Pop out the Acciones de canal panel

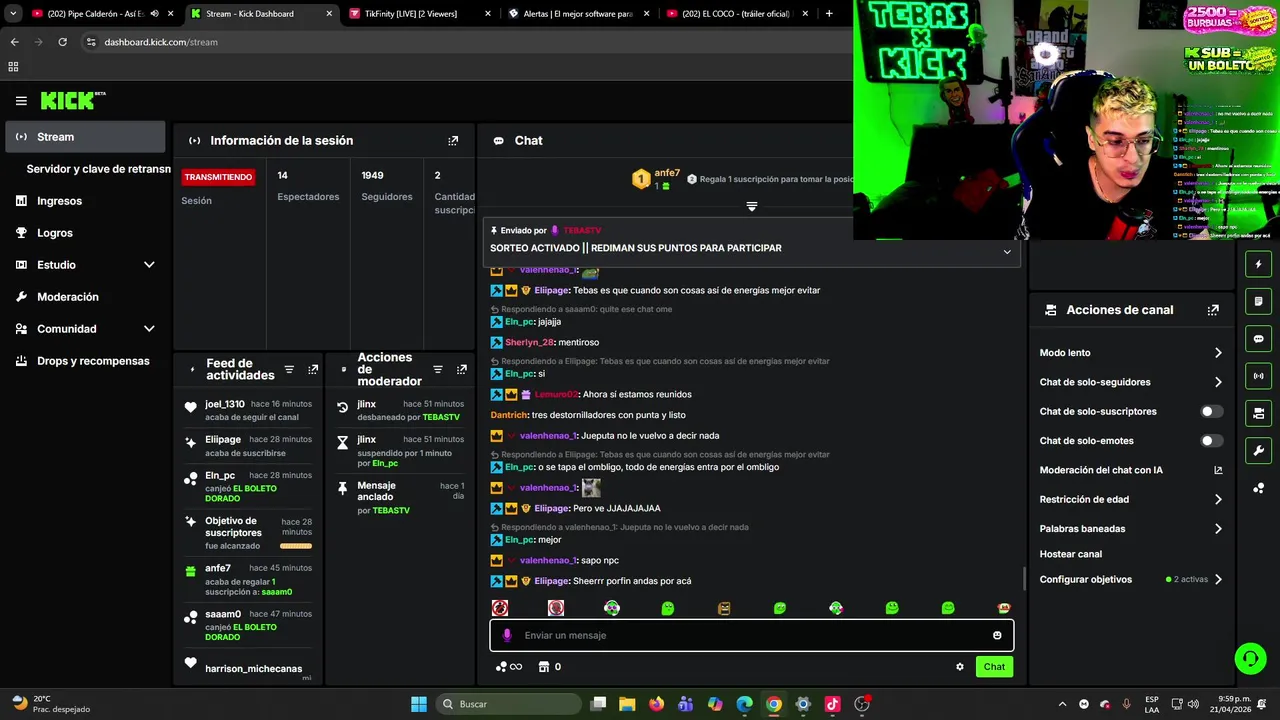coord(1213,310)
